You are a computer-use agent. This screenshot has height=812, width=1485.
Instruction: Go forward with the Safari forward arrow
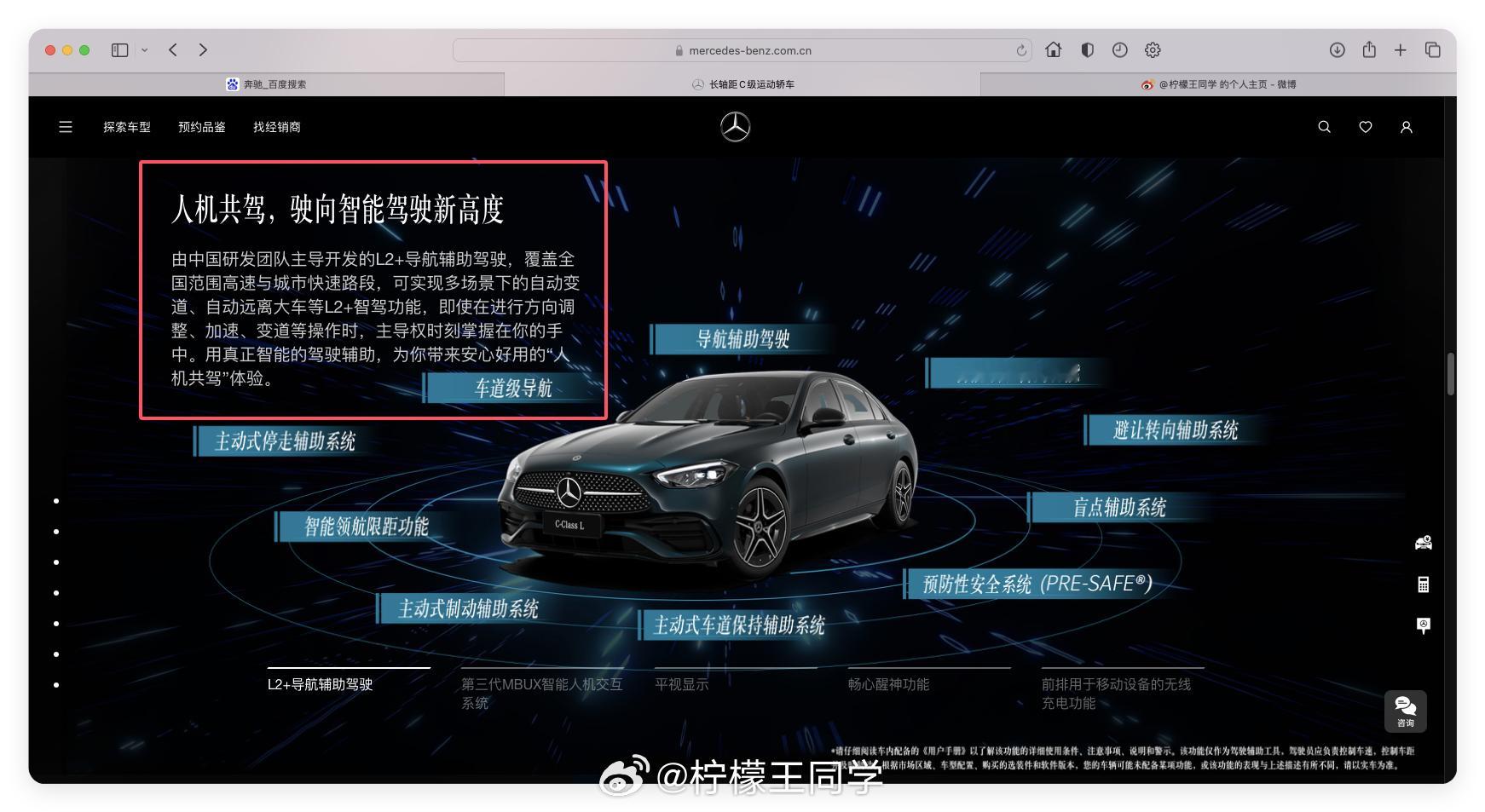[203, 50]
